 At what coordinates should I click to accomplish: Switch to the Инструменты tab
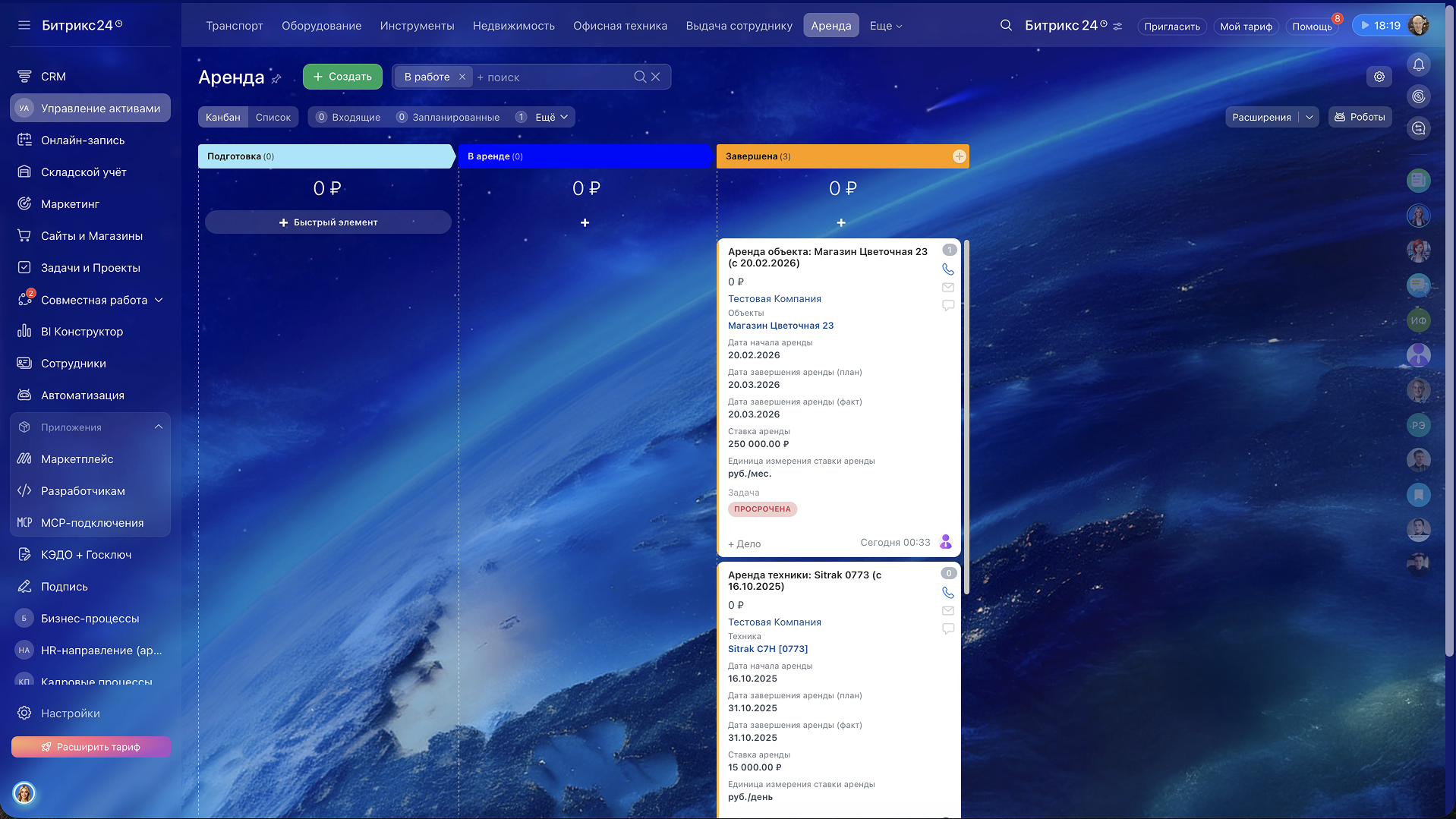[418, 26]
